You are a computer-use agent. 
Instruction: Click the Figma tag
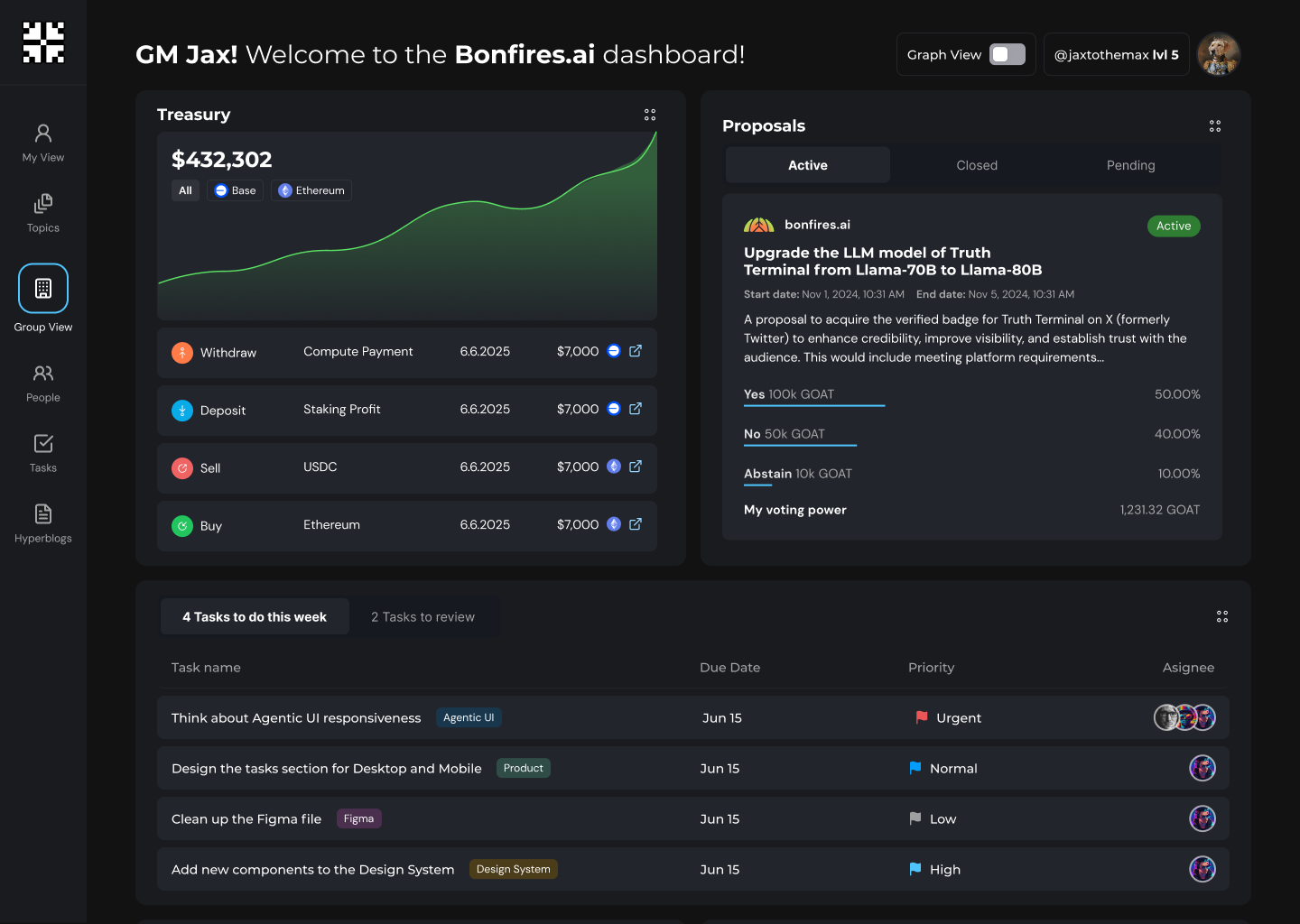coord(358,818)
